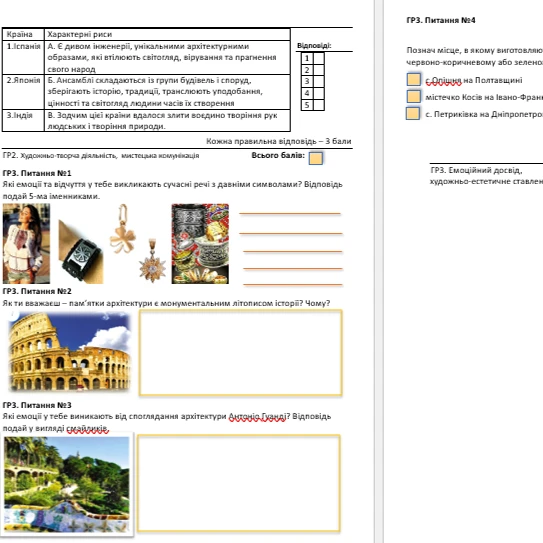Select the leather bracelet watch image
This screenshot has height=543, width=543.
[81, 252]
